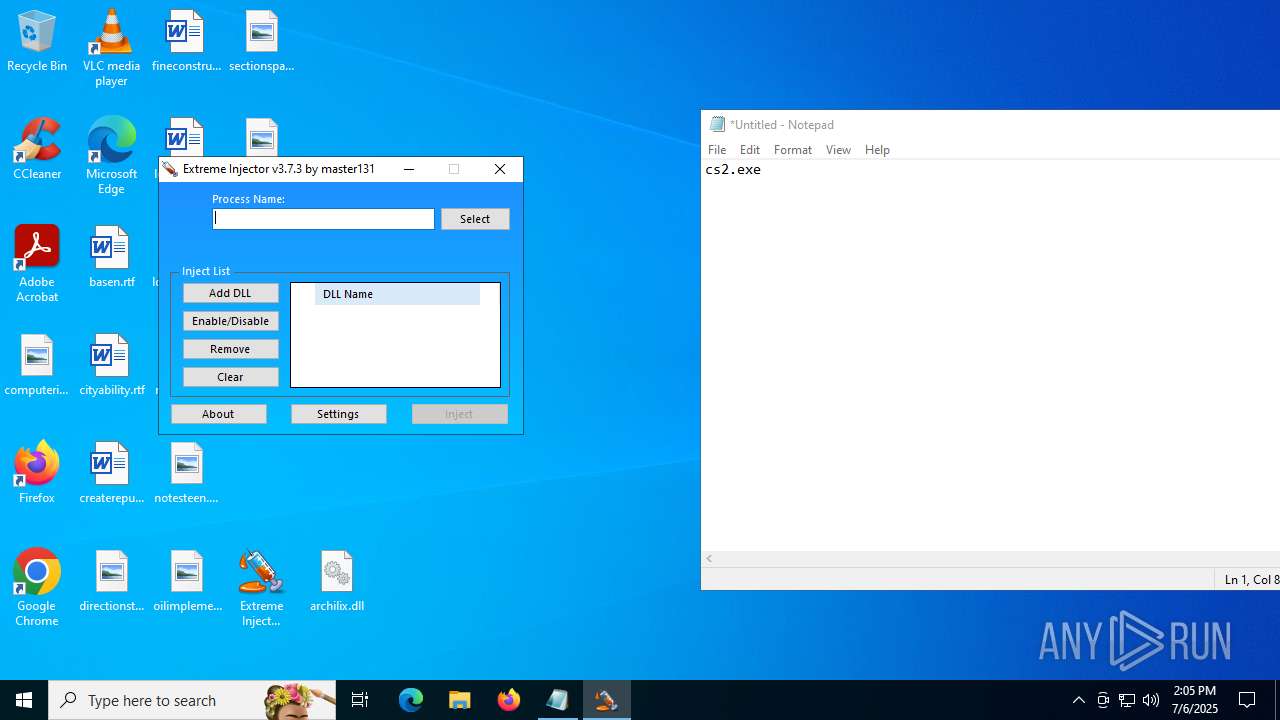Focus the Process Name input field
1280x720 pixels.
coord(323,219)
